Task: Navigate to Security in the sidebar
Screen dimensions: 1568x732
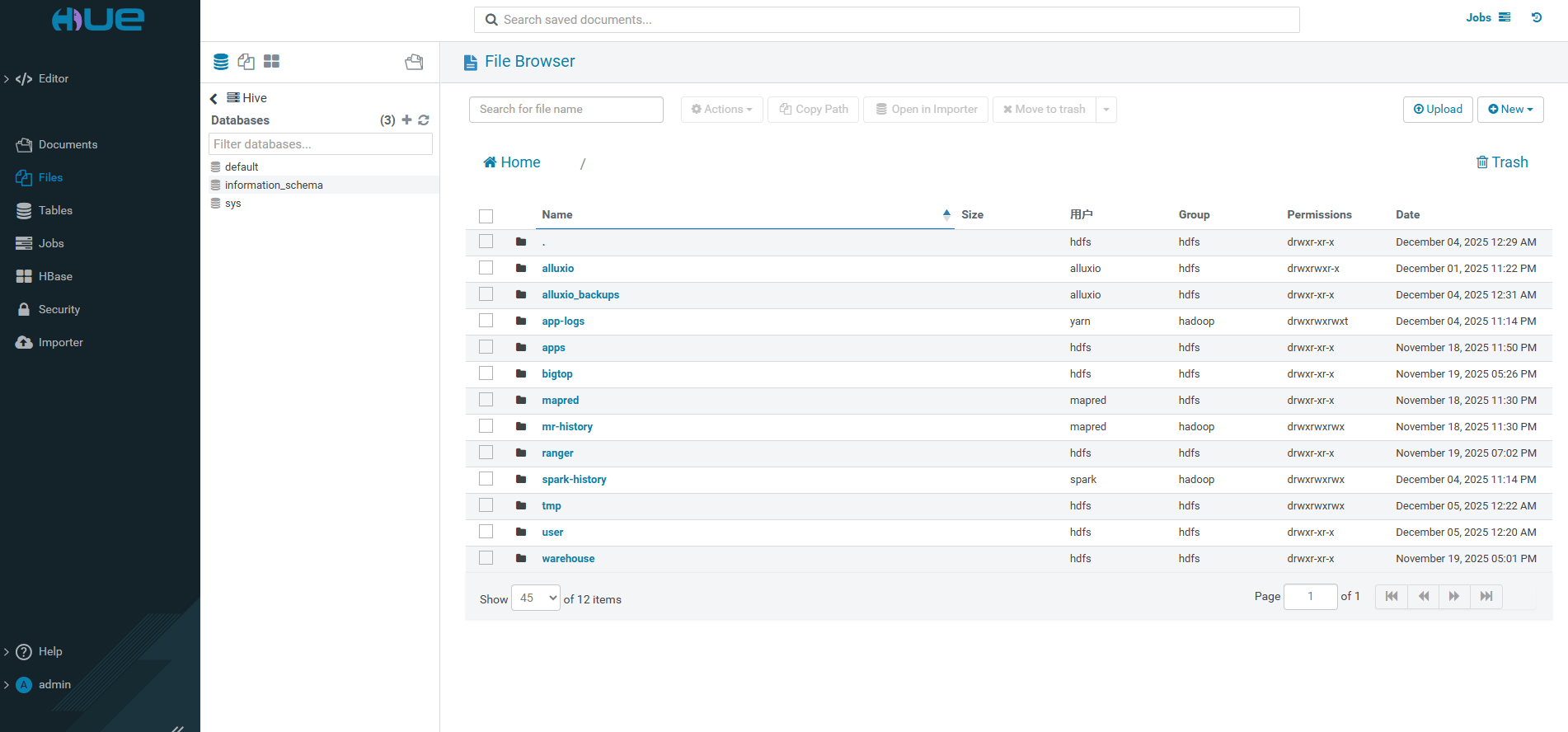Action: (x=59, y=309)
